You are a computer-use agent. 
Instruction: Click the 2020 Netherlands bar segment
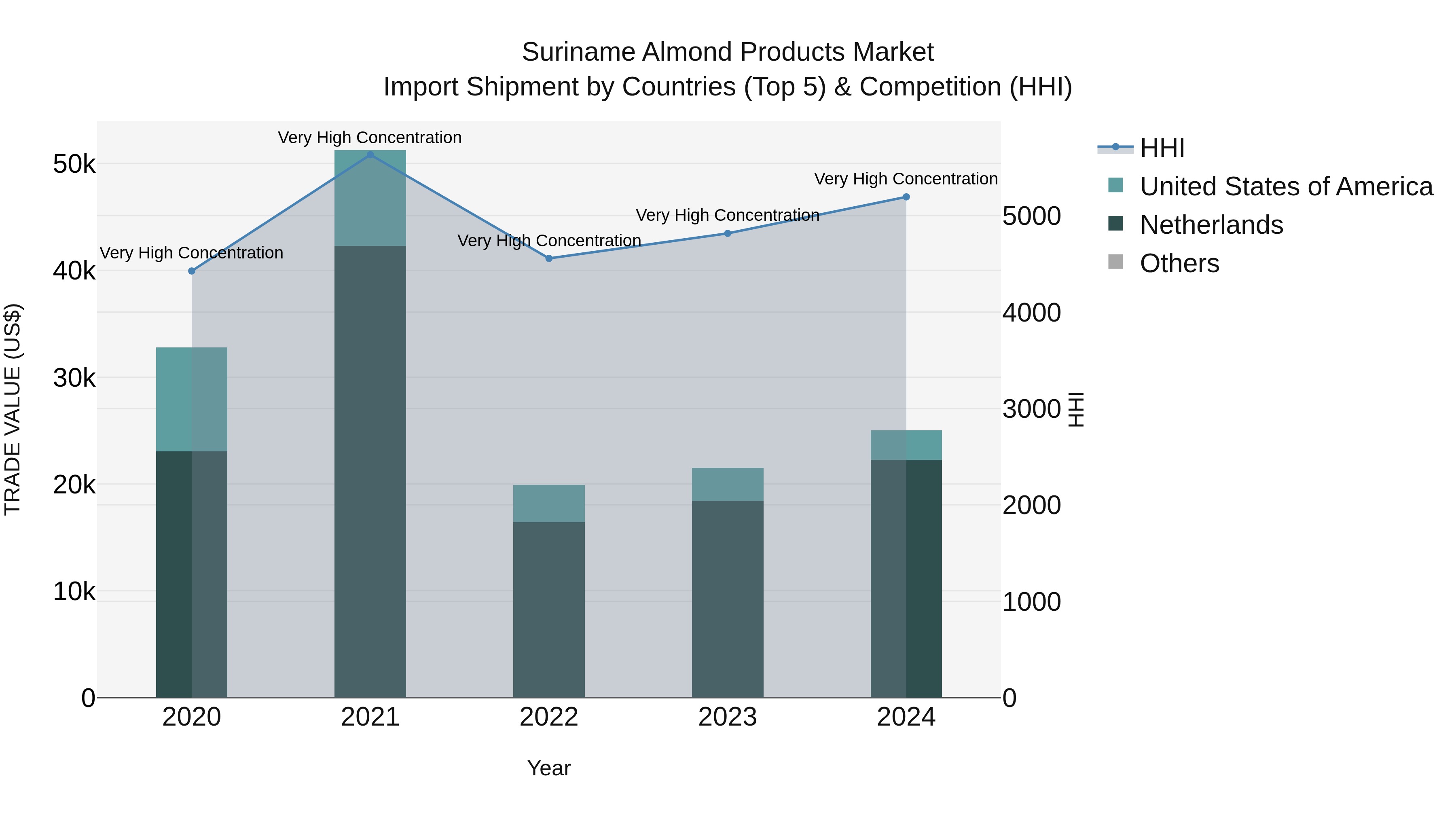tap(192, 574)
